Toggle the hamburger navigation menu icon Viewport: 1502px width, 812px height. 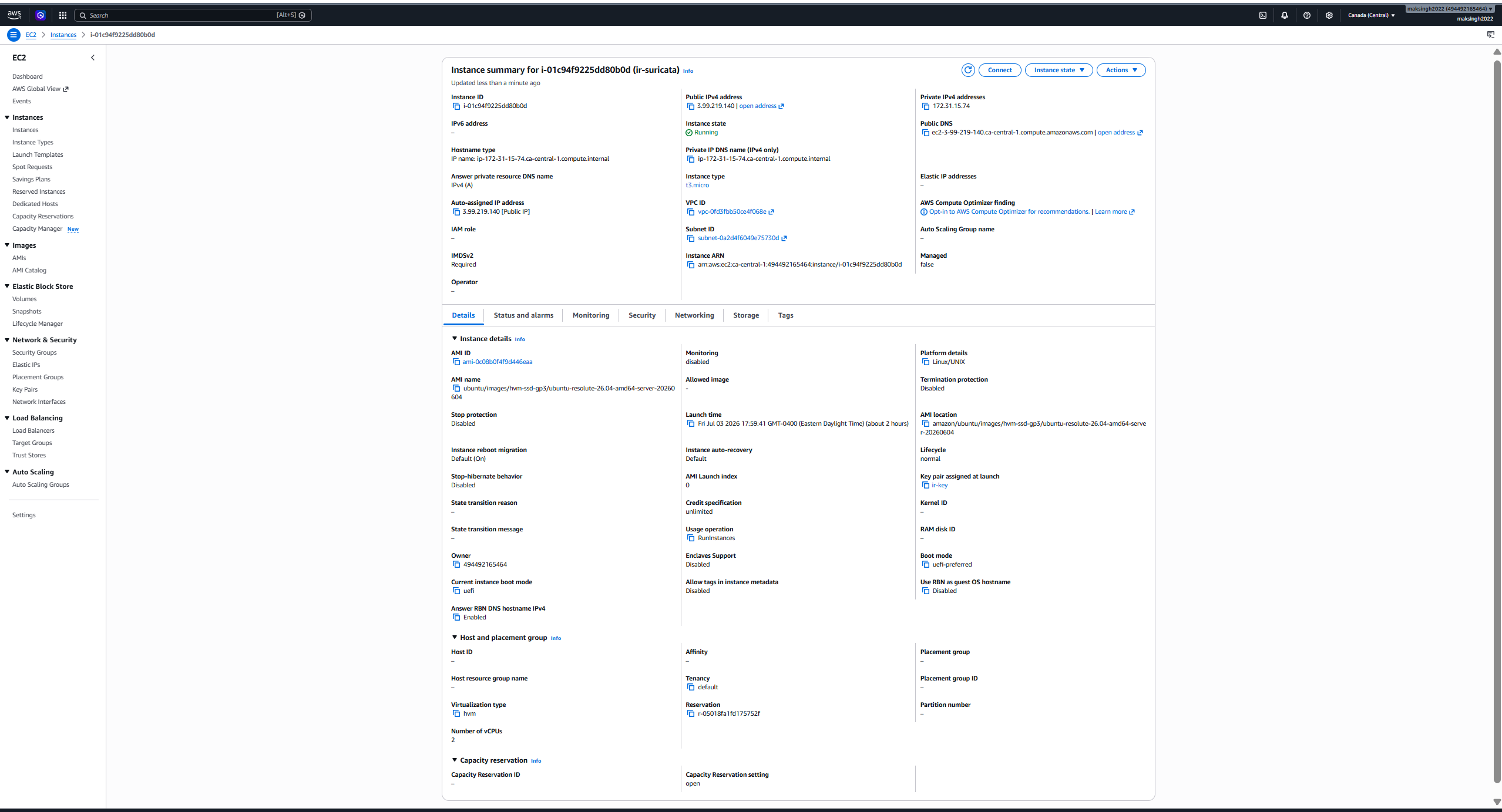[x=14, y=35]
